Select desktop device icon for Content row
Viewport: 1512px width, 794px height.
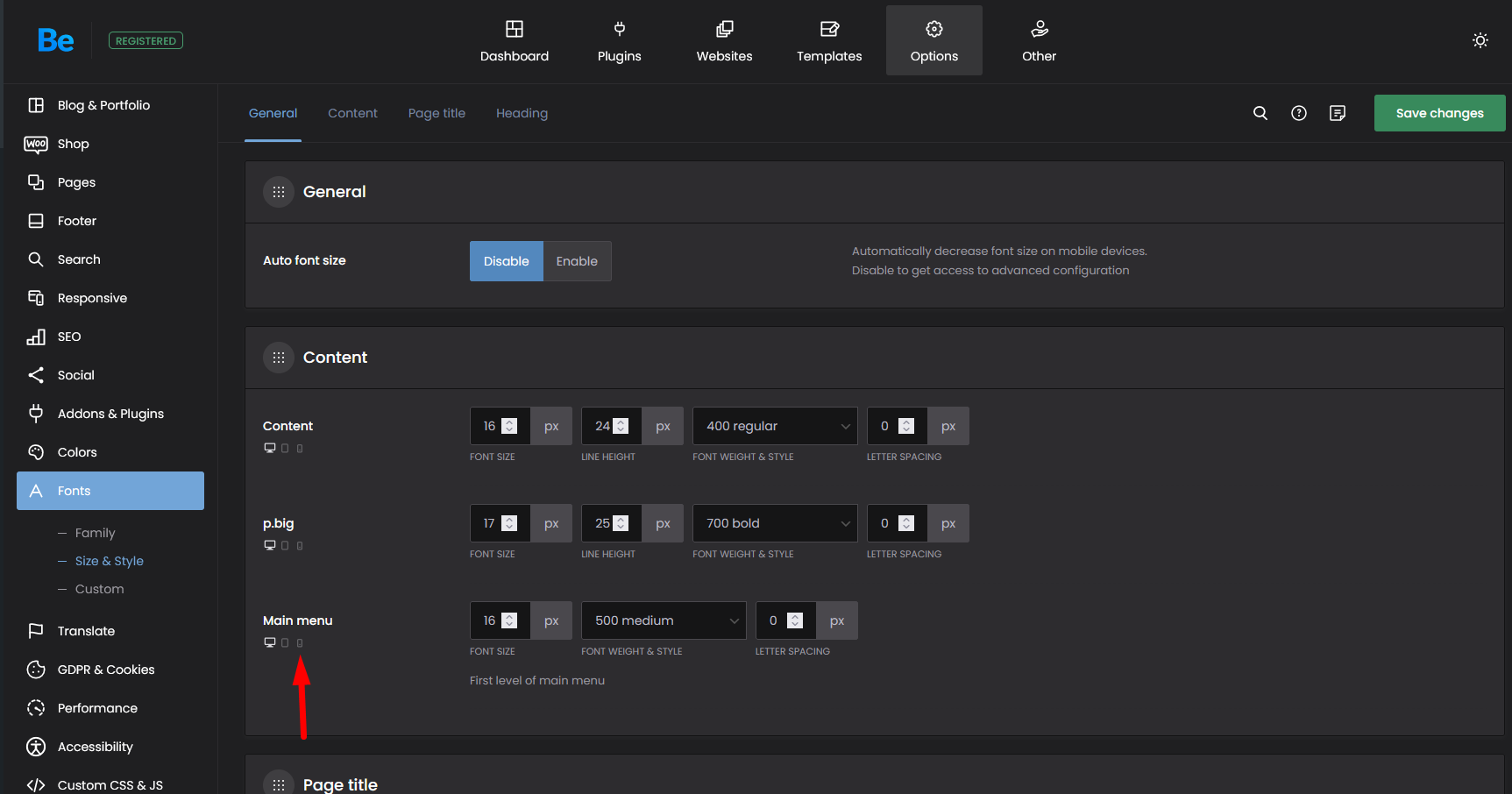click(x=270, y=448)
